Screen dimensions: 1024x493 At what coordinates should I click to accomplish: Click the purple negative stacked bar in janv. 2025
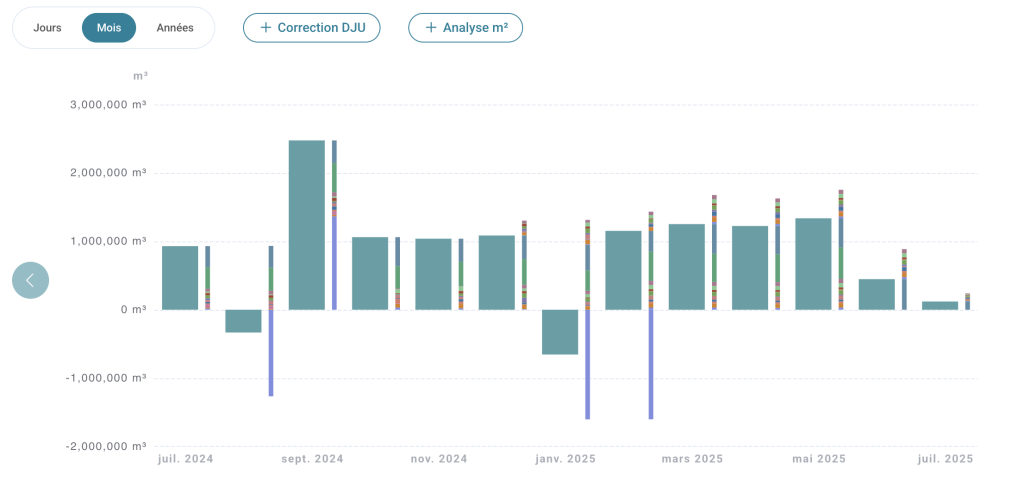[x=588, y=364]
